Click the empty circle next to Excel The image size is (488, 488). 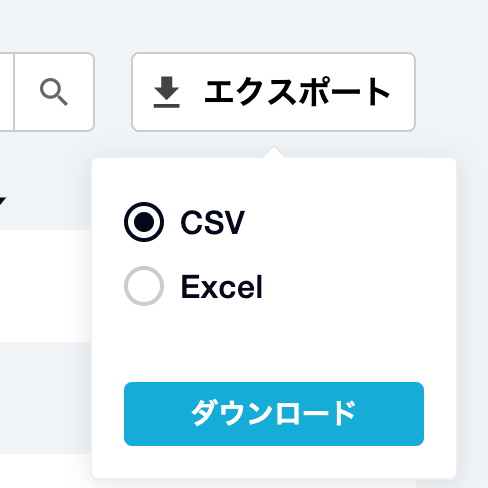click(144, 286)
